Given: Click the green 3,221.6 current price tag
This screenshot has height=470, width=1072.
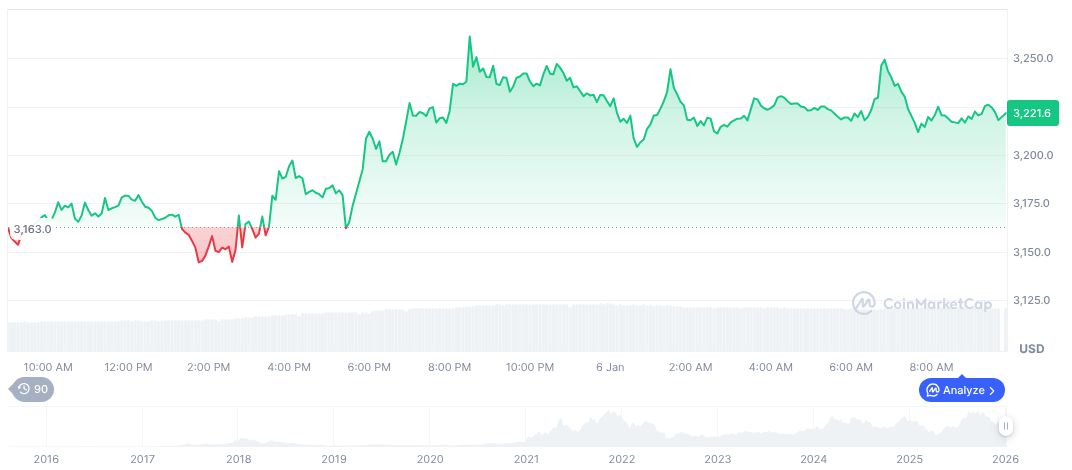Looking at the screenshot, I should (1031, 113).
